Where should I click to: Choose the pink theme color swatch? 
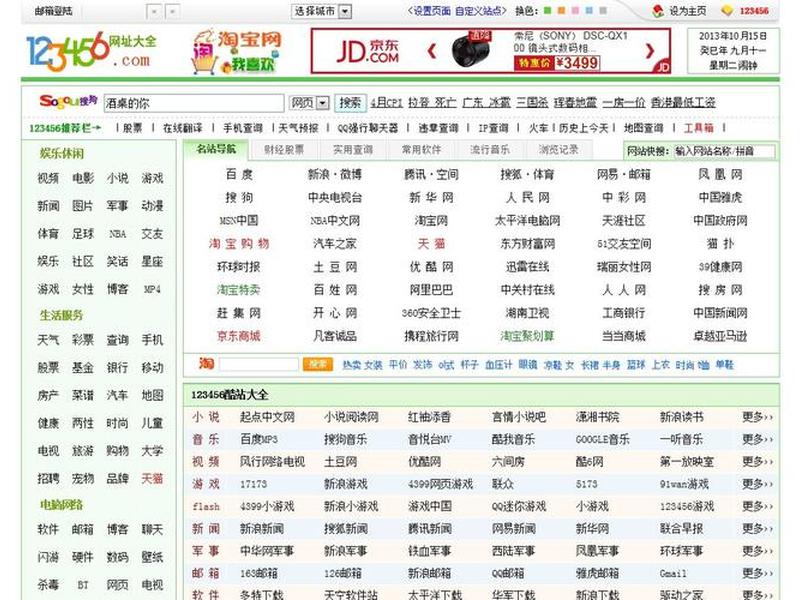tap(575, 11)
